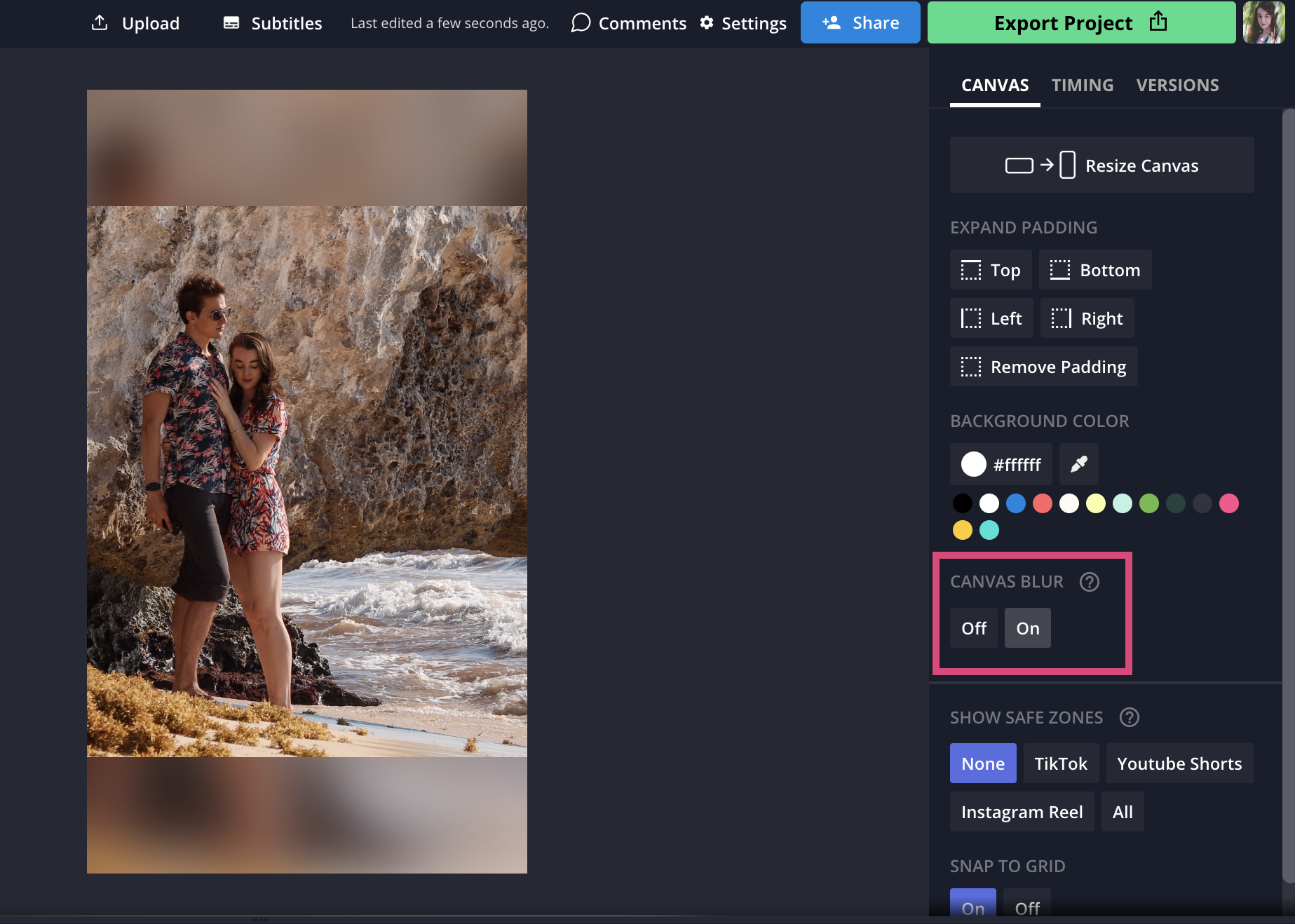Open Subtitles from the top bar
Screen dimensions: 1295x924
(x=273, y=23)
